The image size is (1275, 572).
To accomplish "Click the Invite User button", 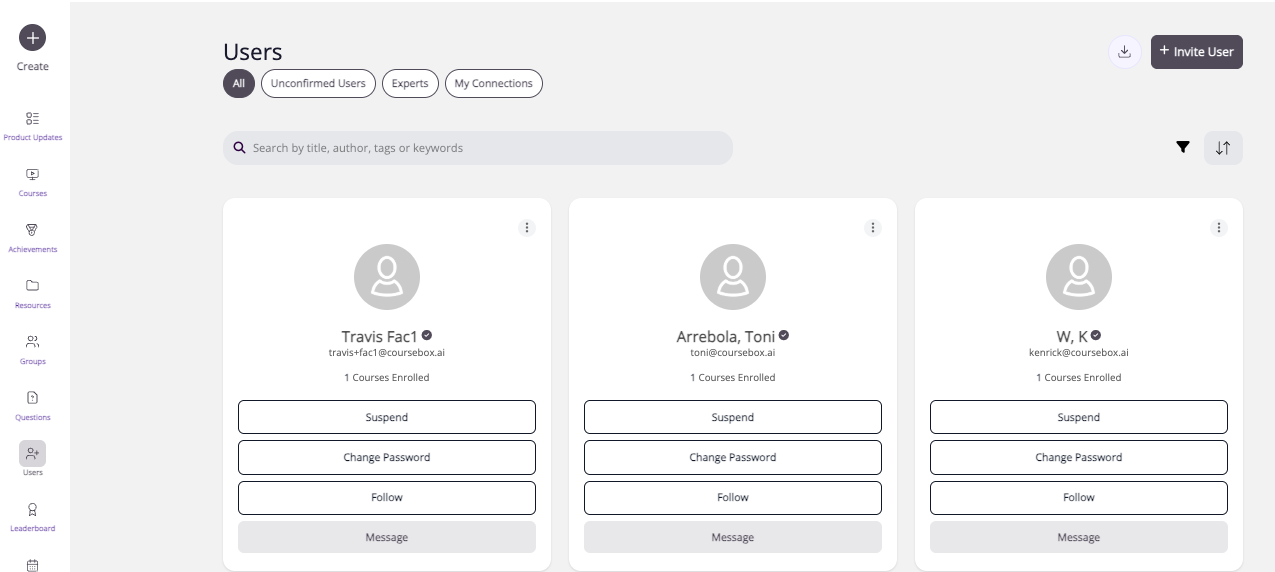I will (1197, 52).
